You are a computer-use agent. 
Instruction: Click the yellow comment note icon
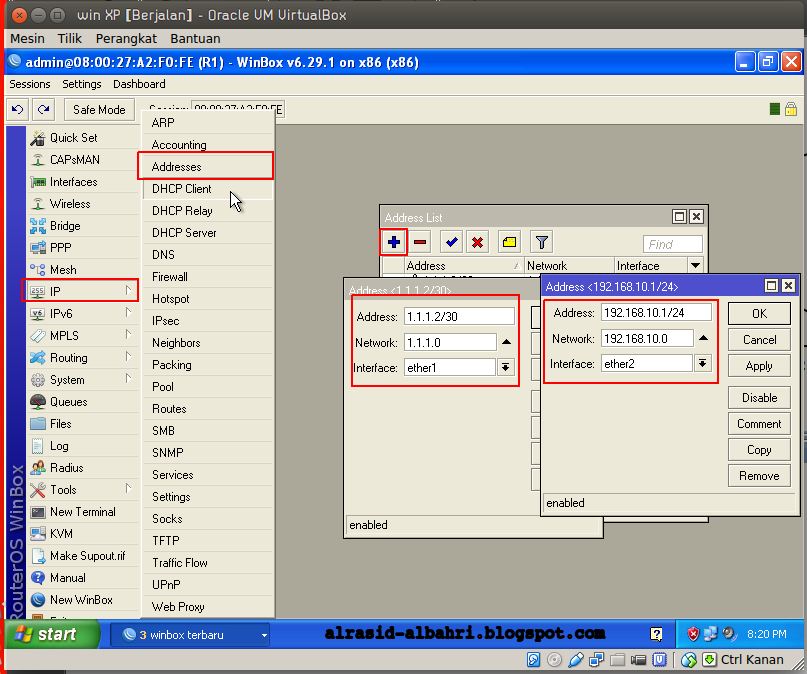pos(510,242)
